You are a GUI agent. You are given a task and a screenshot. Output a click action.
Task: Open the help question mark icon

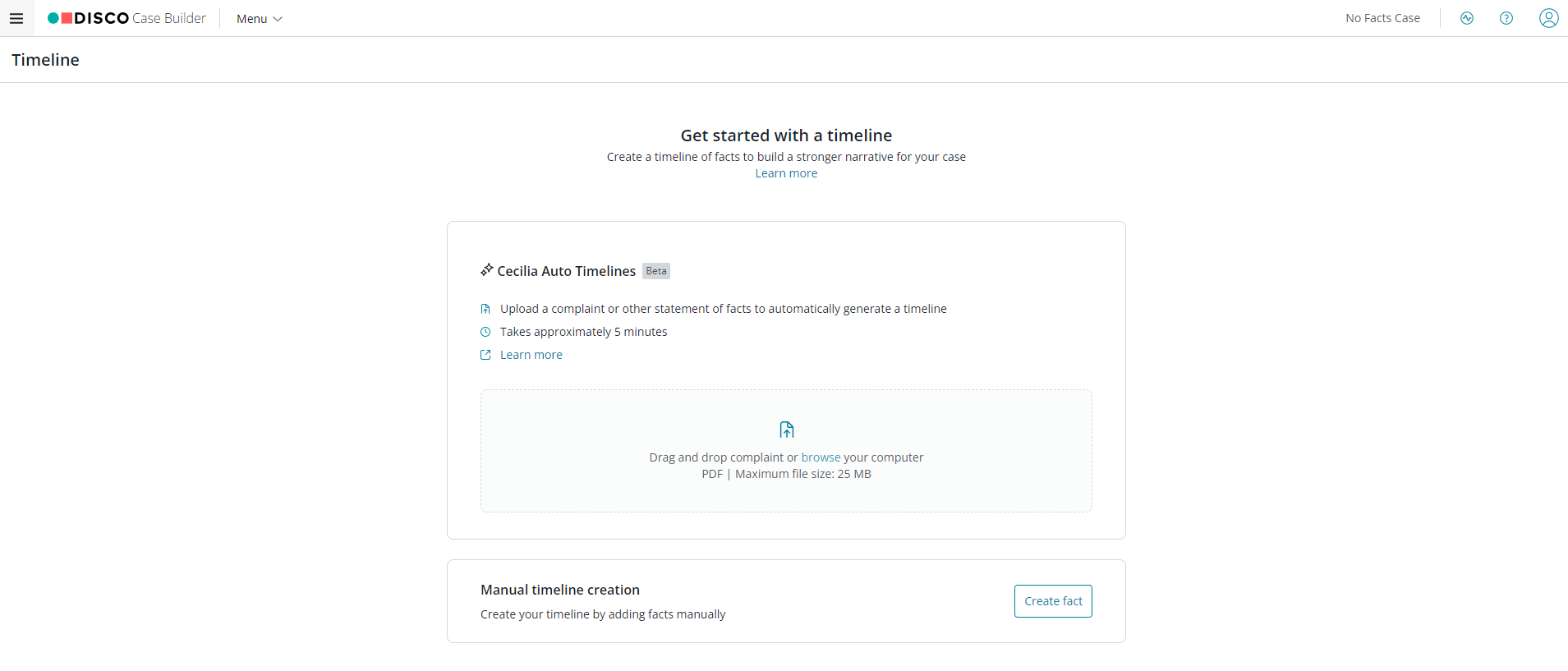pyautogui.click(x=1506, y=18)
